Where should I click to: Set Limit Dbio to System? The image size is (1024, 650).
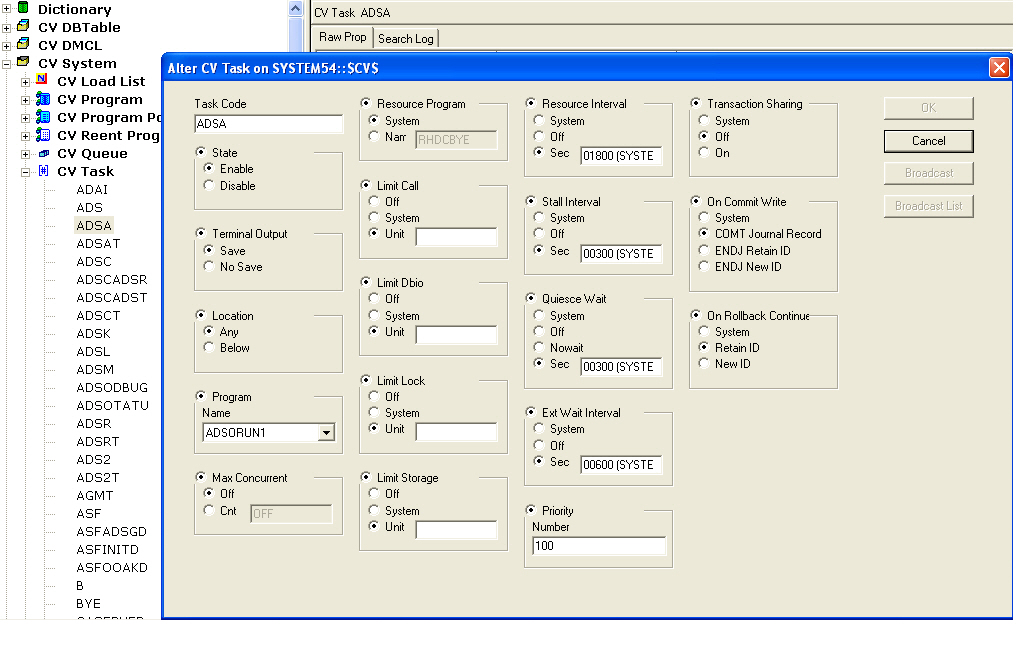tap(374, 316)
